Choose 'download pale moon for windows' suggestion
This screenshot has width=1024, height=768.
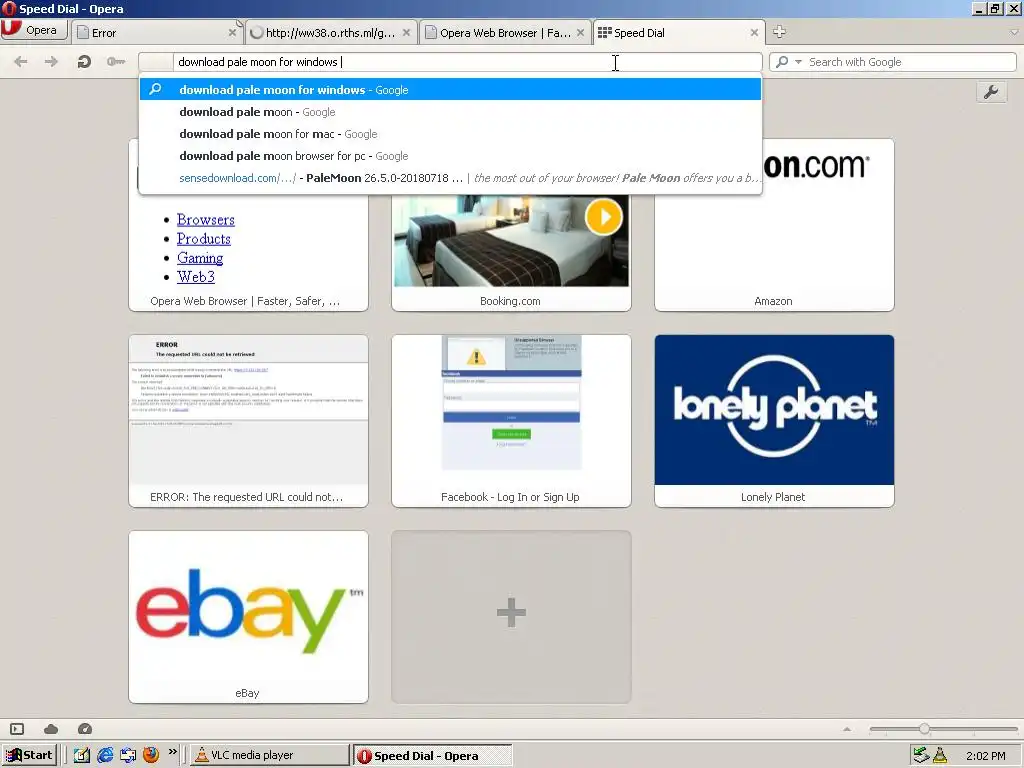pos(450,90)
